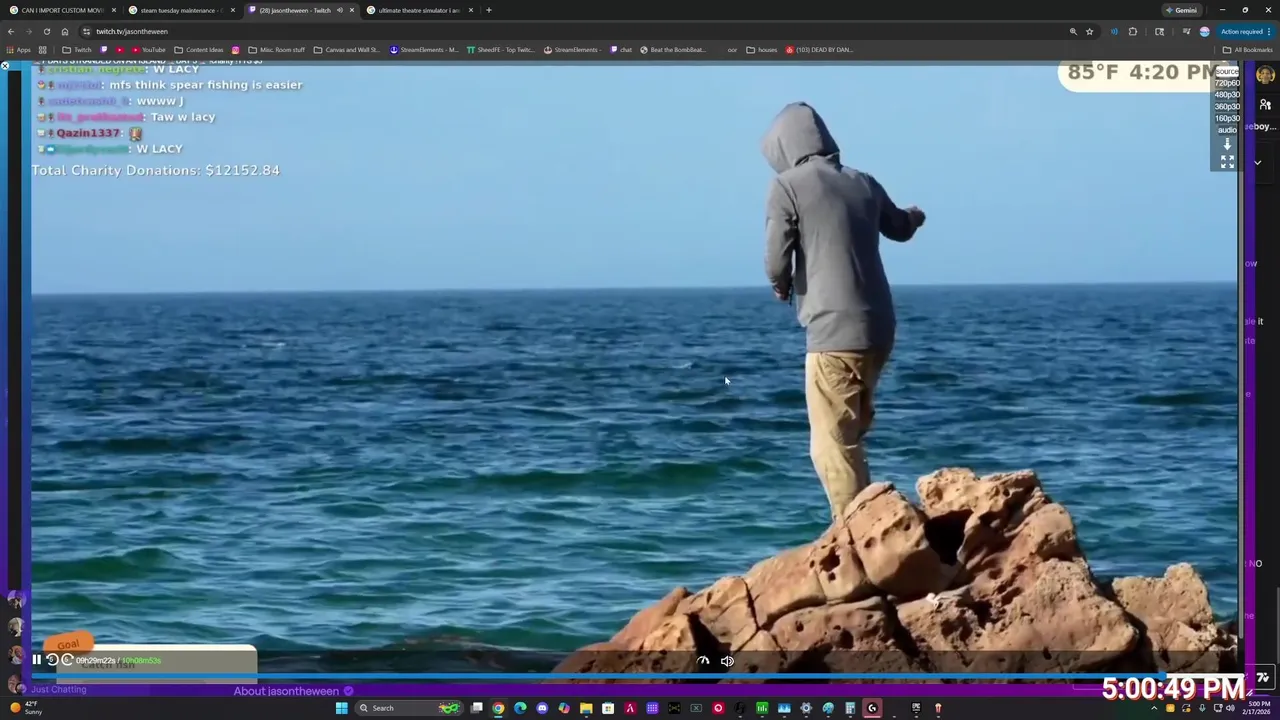Image resolution: width=1280 pixels, height=720 pixels.
Task: Open Microsoft Store from the taskbar
Action: click(608, 708)
